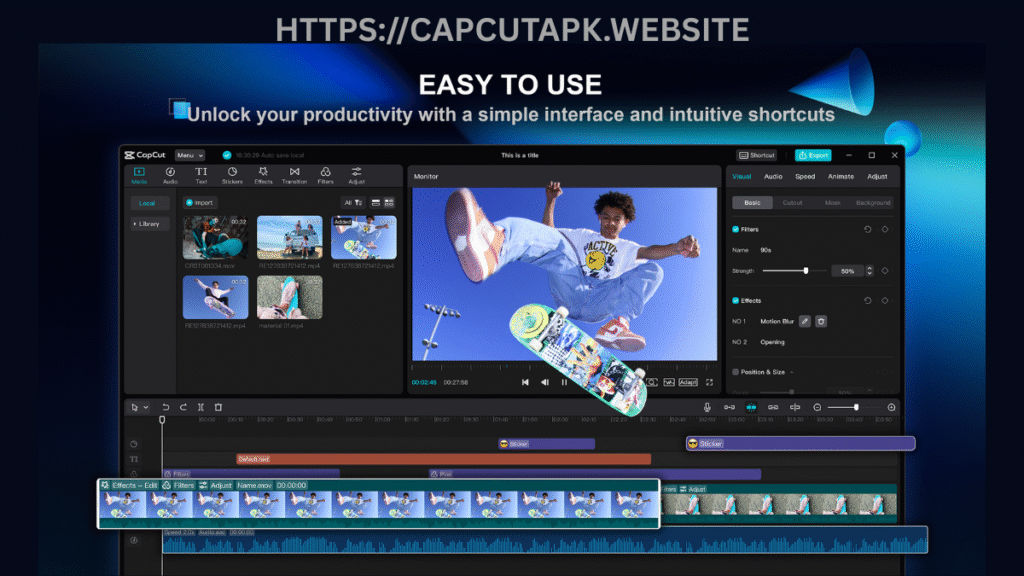
Task: Select the Mask sub-tab
Action: click(x=833, y=202)
